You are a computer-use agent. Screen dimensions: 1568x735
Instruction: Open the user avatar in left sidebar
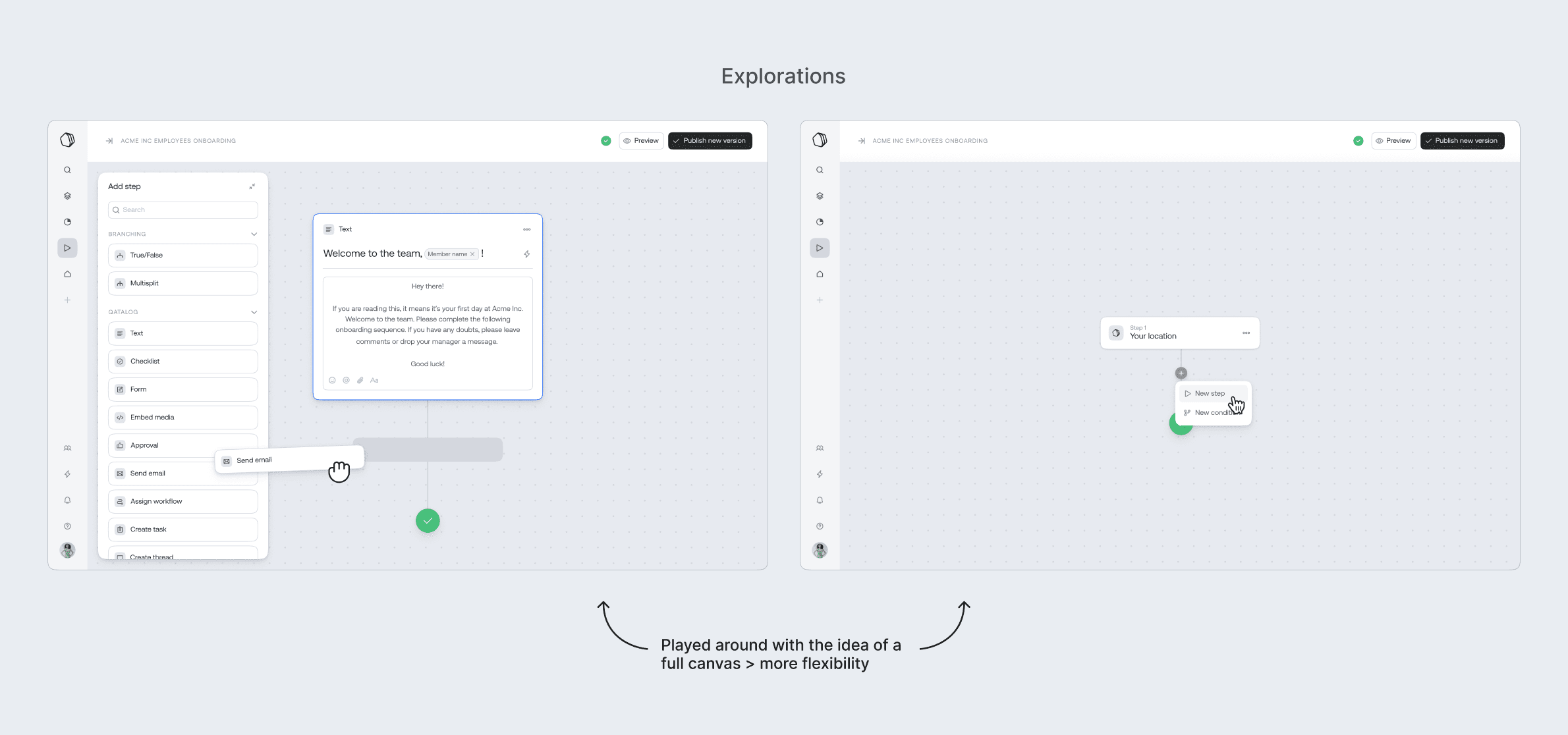tap(67, 550)
